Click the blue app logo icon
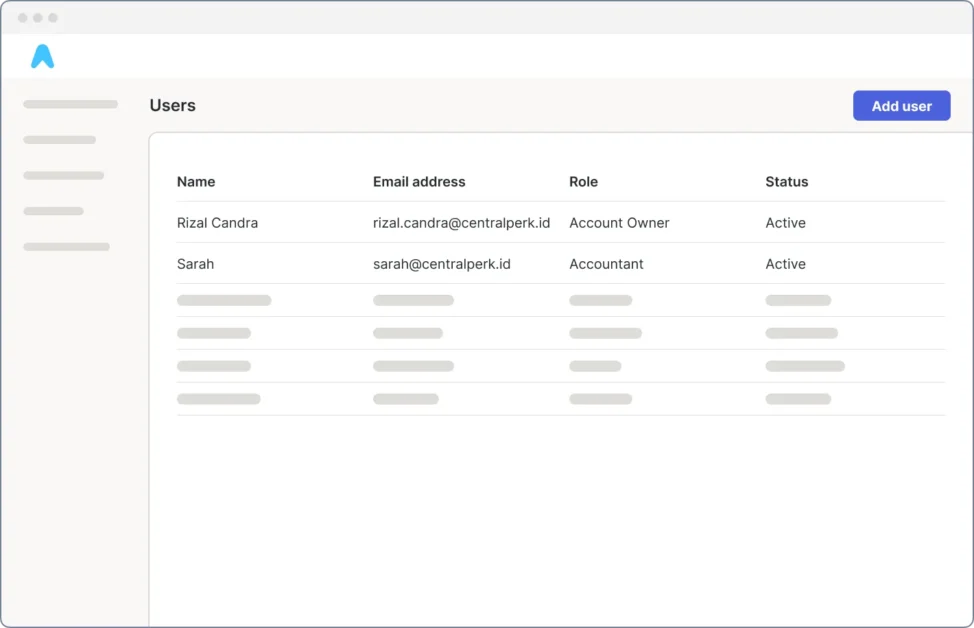The height and width of the screenshot is (628, 974). click(x=42, y=57)
